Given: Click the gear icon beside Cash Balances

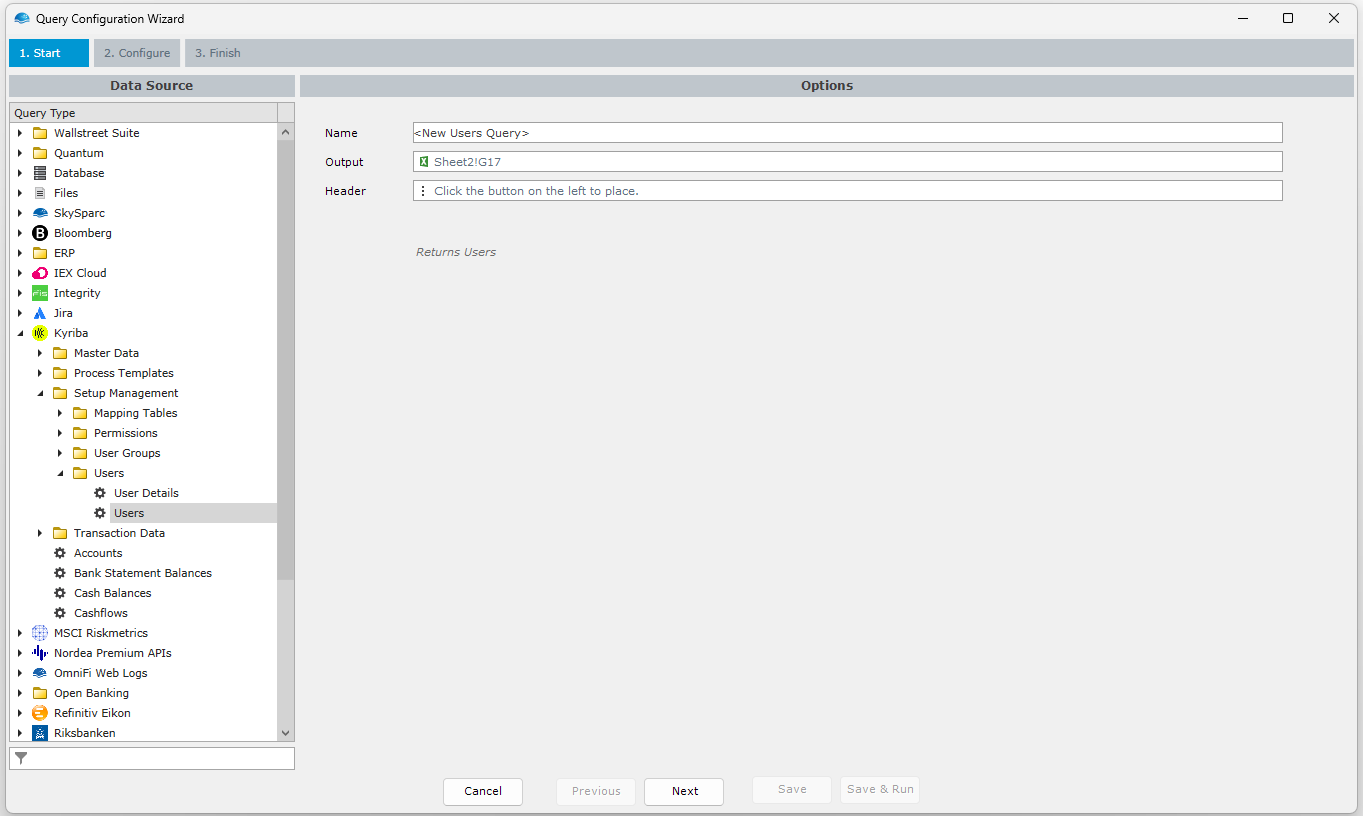Looking at the screenshot, I should [x=60, y=593].
